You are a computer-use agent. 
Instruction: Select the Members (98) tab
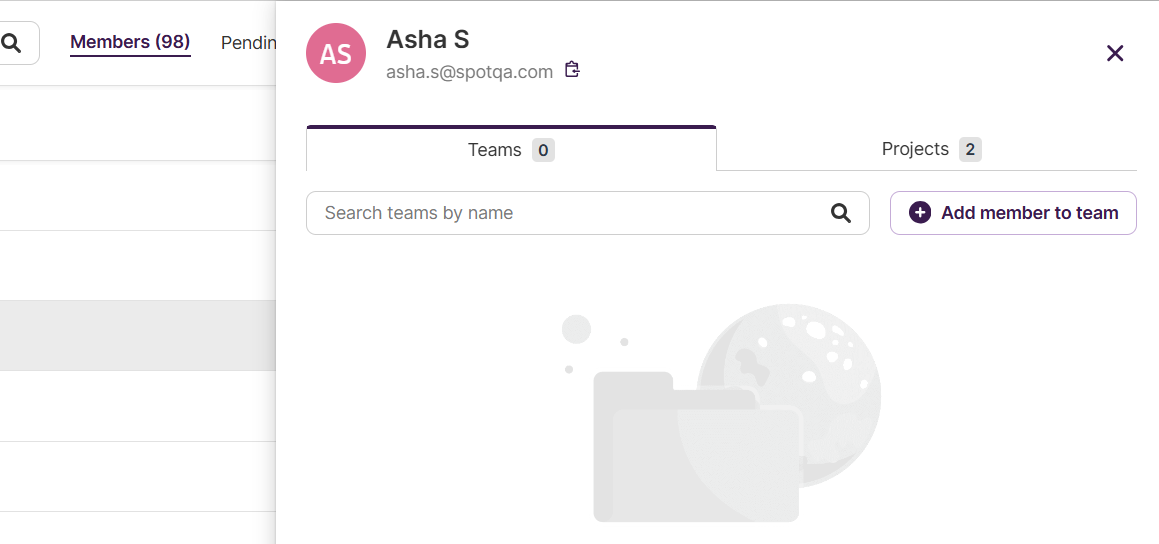(130, 42)
